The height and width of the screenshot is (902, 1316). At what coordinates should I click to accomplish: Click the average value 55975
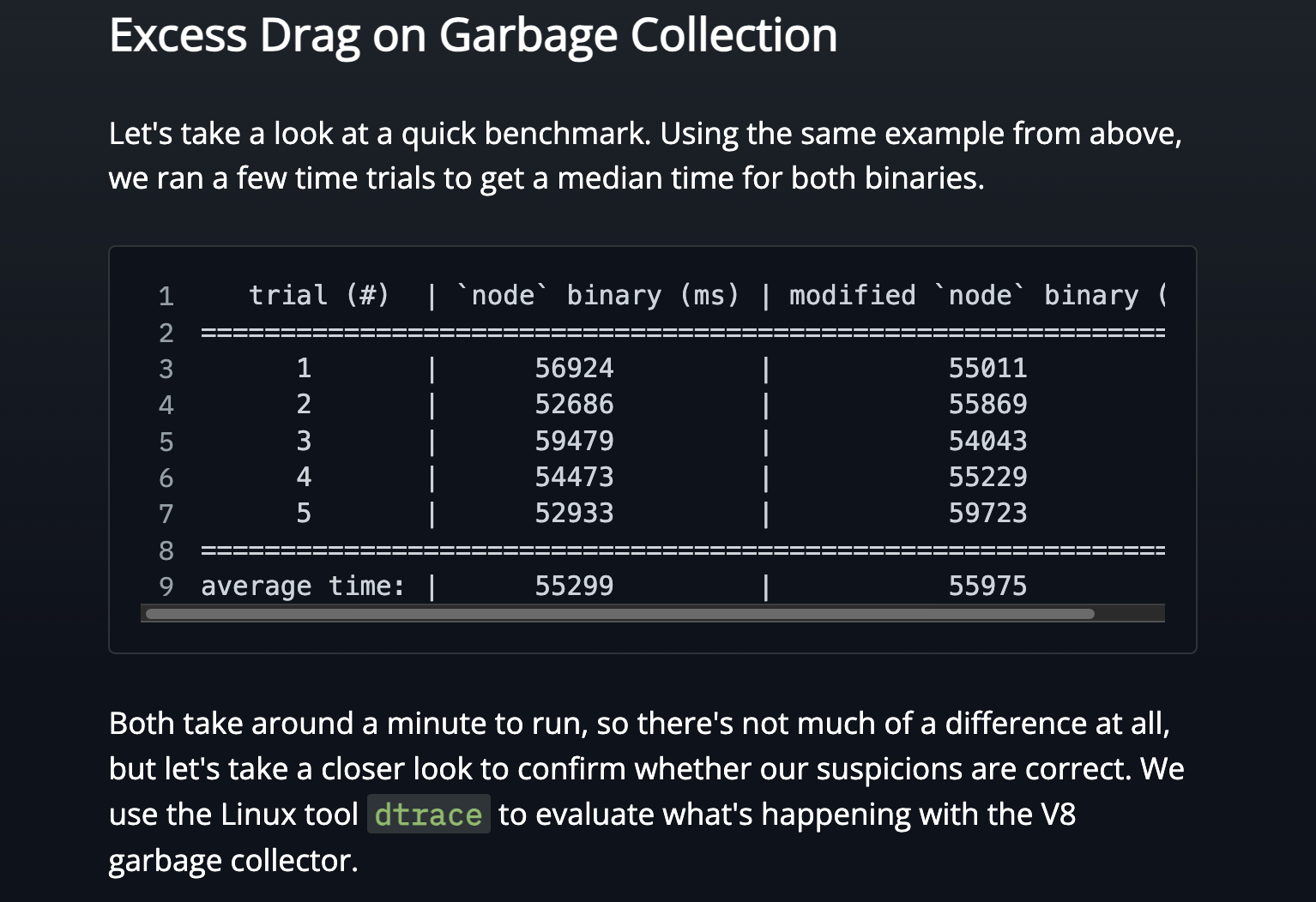tap(987, 586)
